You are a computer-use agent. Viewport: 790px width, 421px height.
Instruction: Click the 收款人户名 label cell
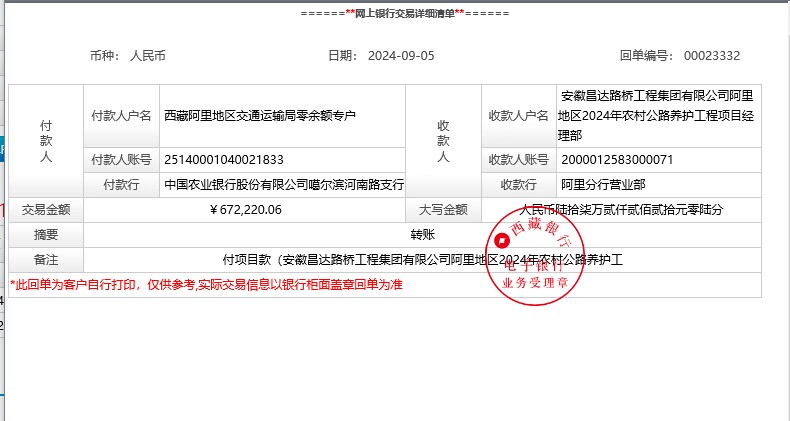click(x=518, y=116)
